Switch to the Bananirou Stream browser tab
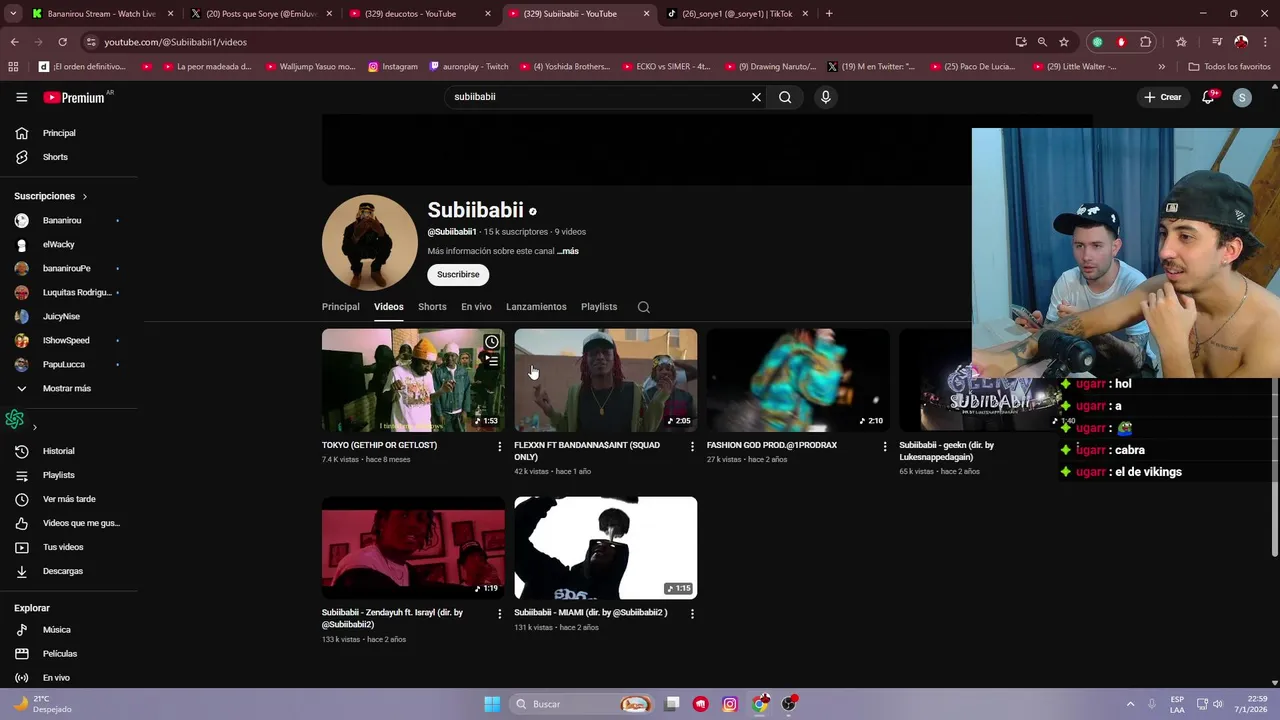1280x720 pixels. pos(100,14)
